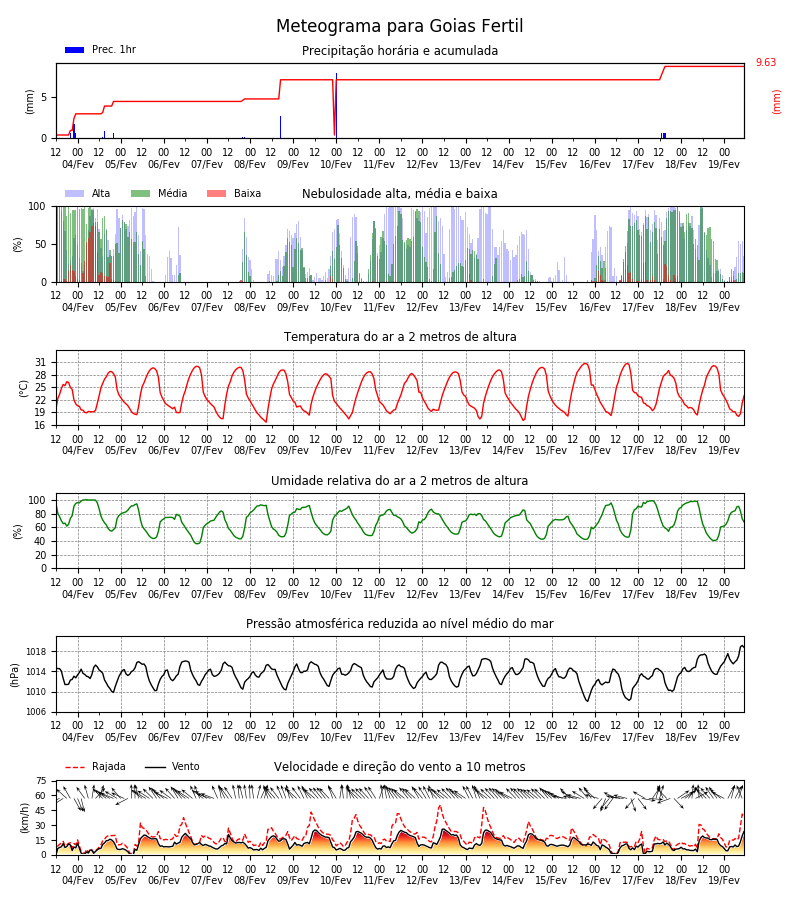This screenshot has height=900, width=800.
Task: Click the 1018 tick on pressure axis
Action: click(x=36, y=652)
